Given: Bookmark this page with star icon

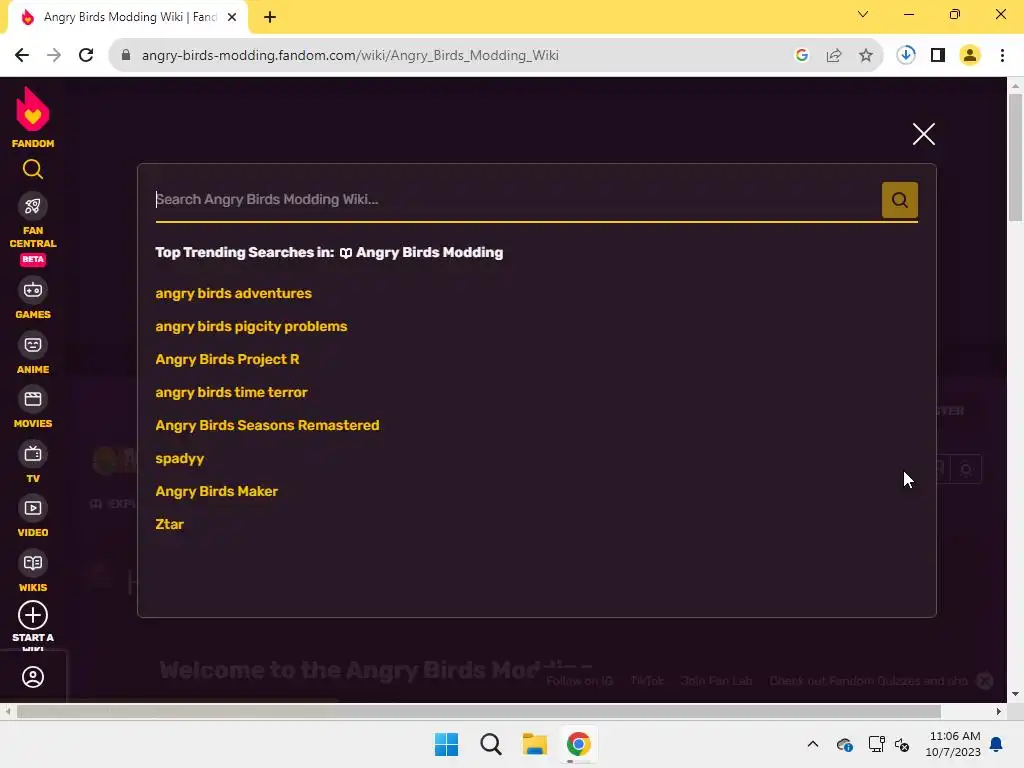Looking at the screenshot, I should (866, 56).
